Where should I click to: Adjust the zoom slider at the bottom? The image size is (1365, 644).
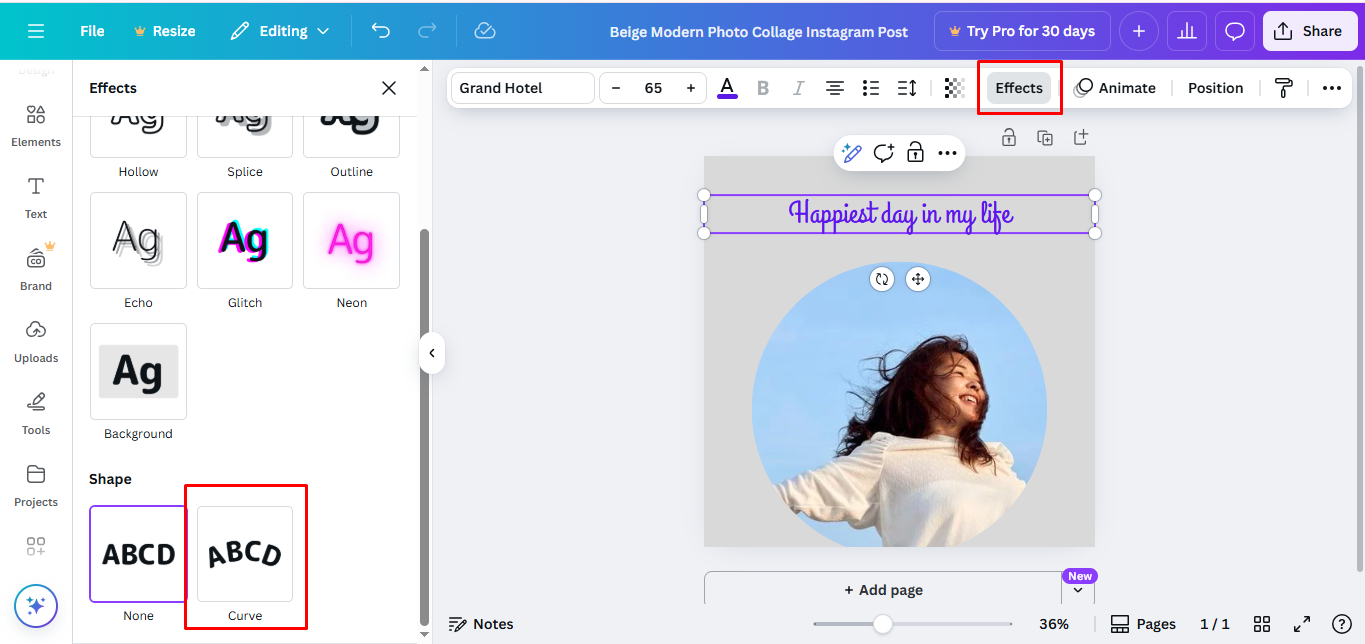[881, 623]
